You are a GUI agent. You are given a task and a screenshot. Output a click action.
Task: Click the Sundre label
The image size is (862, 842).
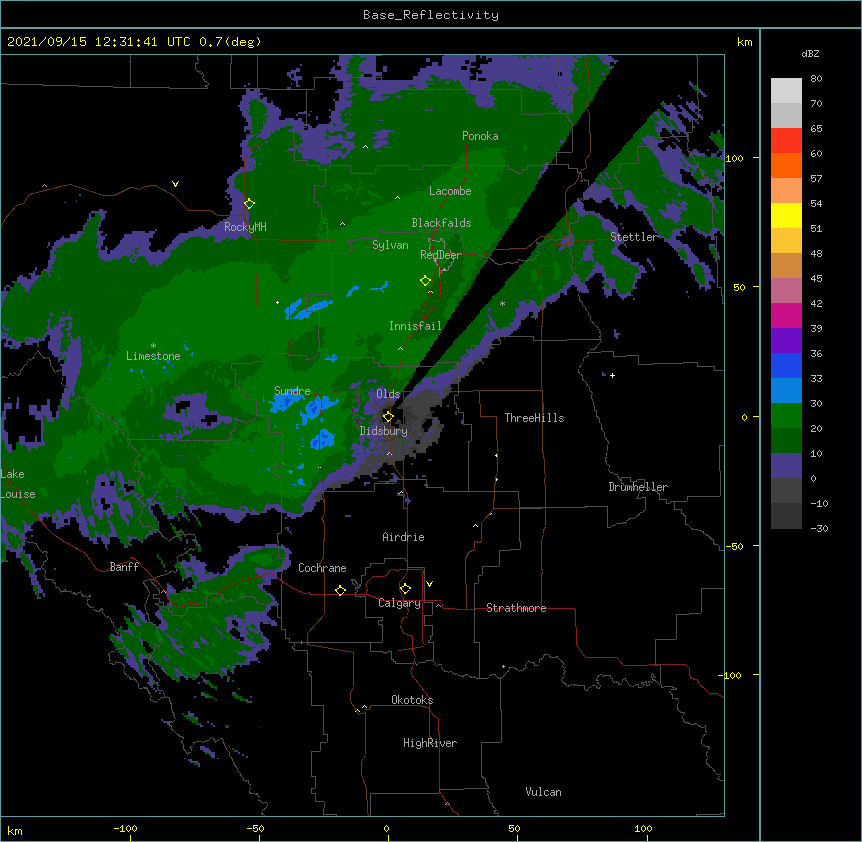pos(292,391)
